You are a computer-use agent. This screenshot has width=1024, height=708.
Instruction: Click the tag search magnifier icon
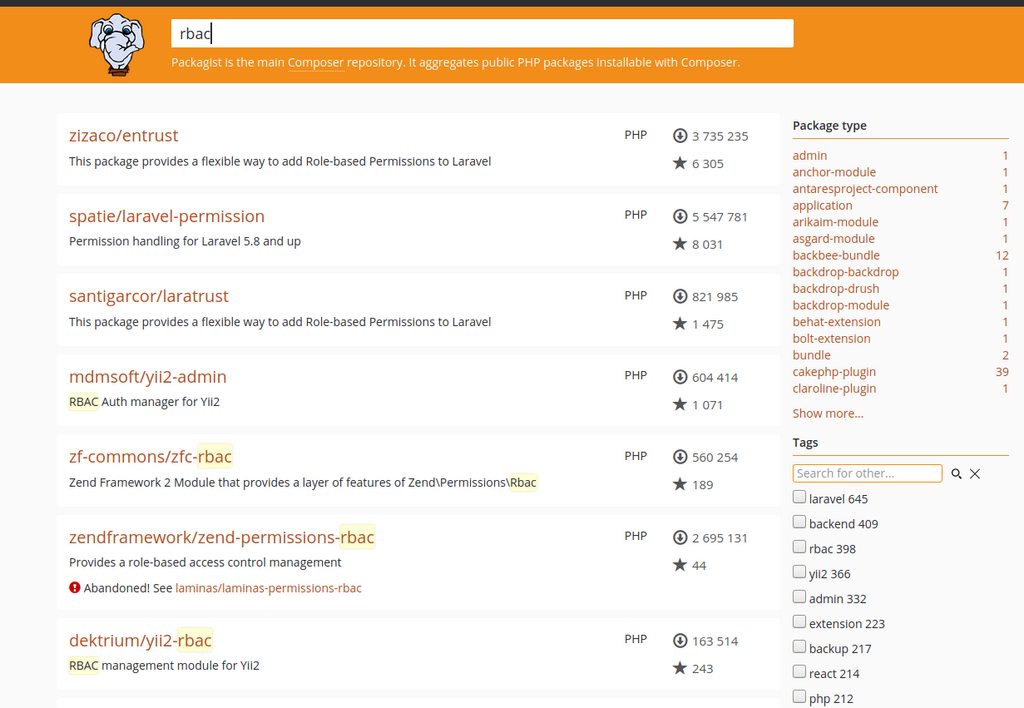coord(956,474)
